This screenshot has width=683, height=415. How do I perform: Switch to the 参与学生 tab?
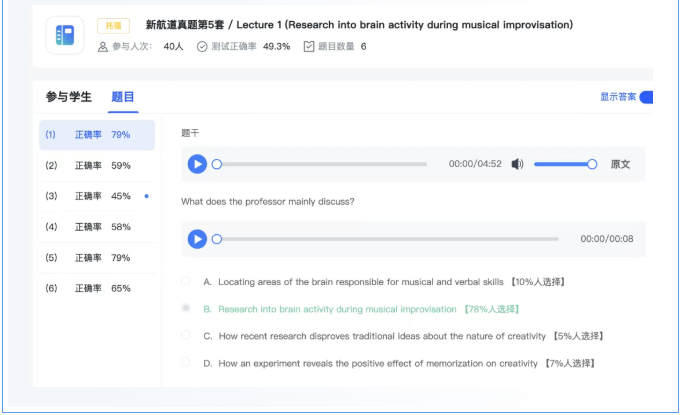click(68, 97)
